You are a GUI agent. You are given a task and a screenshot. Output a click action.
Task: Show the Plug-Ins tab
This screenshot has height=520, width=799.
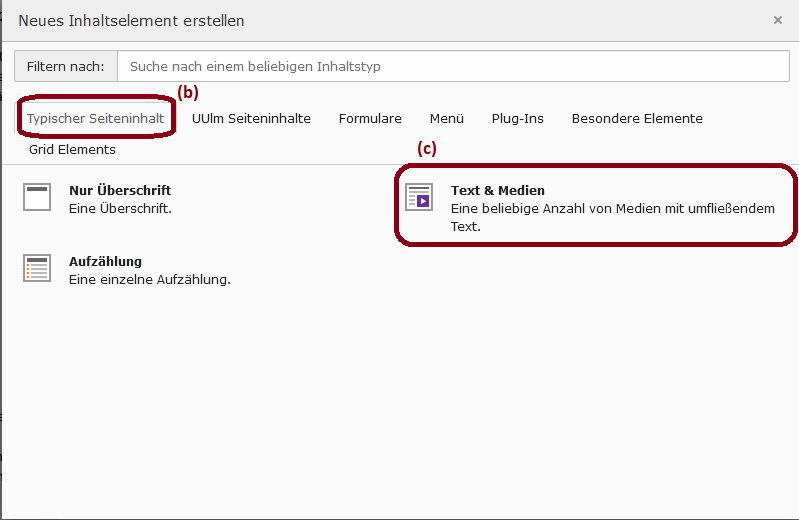[x=518, y=118]
